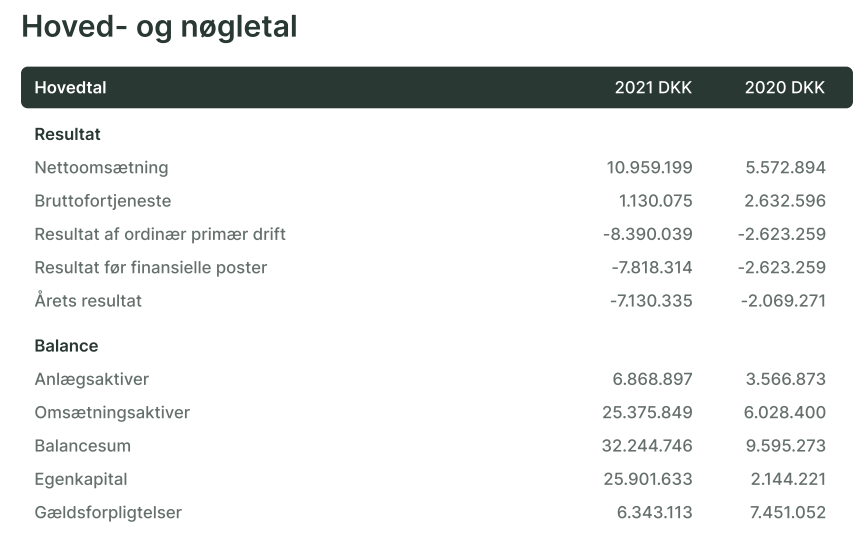
Task: Click the 2020 DKK column header
Action: click(784, 87)
